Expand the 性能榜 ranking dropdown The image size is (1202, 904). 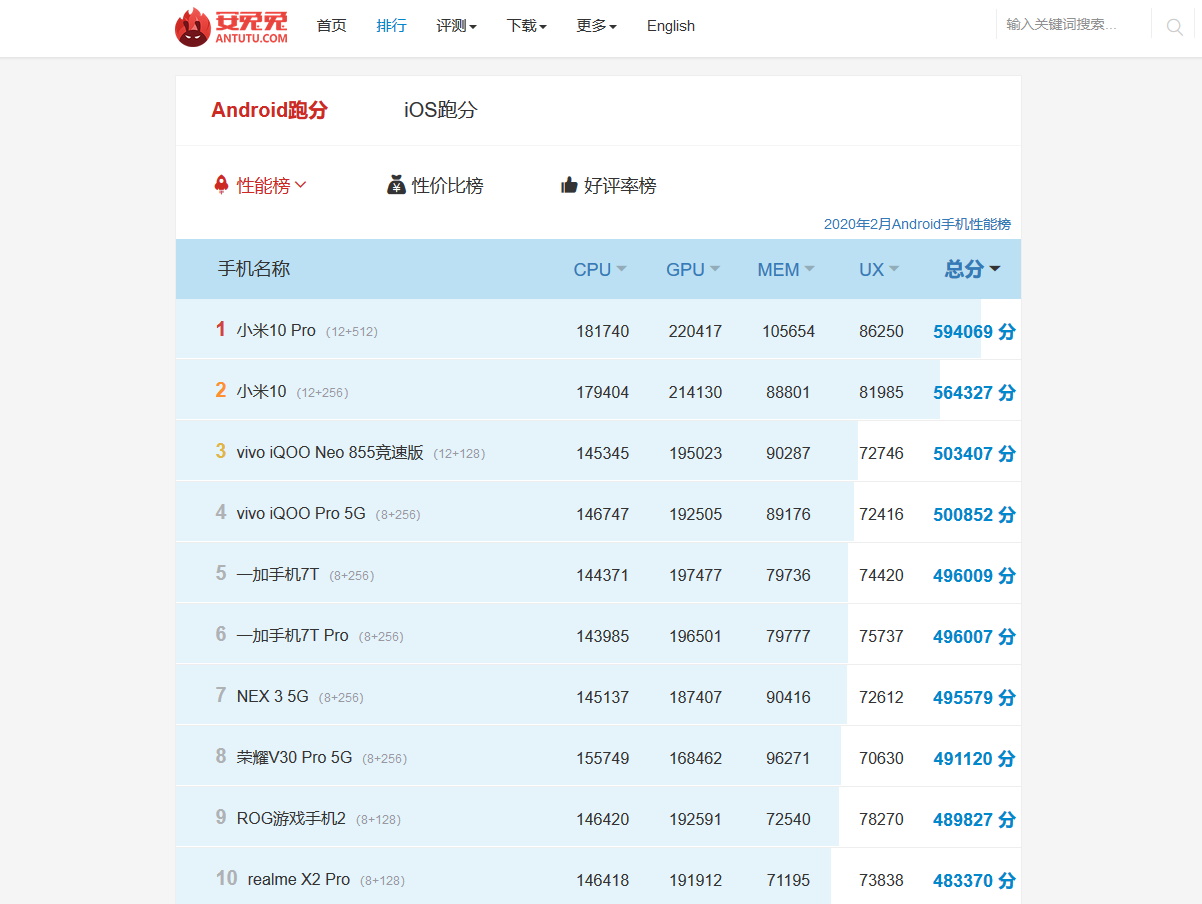(271, 185)
